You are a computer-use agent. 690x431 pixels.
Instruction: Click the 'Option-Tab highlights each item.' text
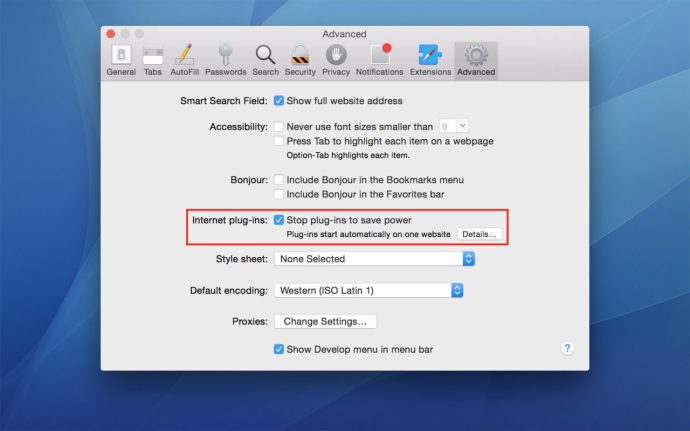(348, 155)
